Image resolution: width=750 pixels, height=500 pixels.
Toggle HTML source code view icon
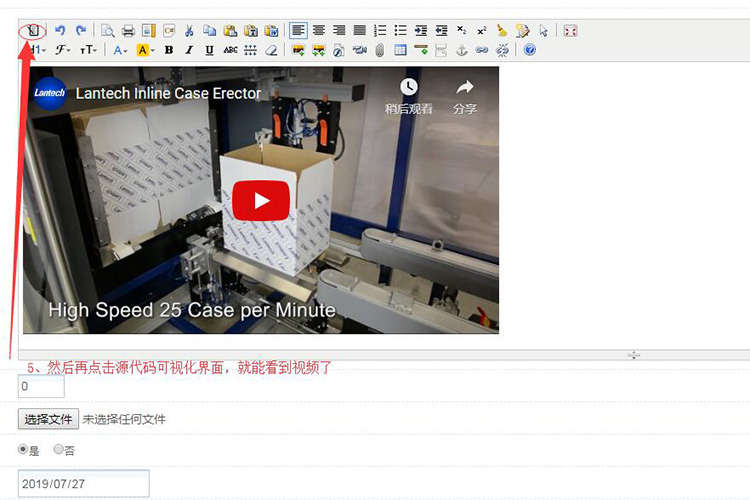(x=33, y=31)
